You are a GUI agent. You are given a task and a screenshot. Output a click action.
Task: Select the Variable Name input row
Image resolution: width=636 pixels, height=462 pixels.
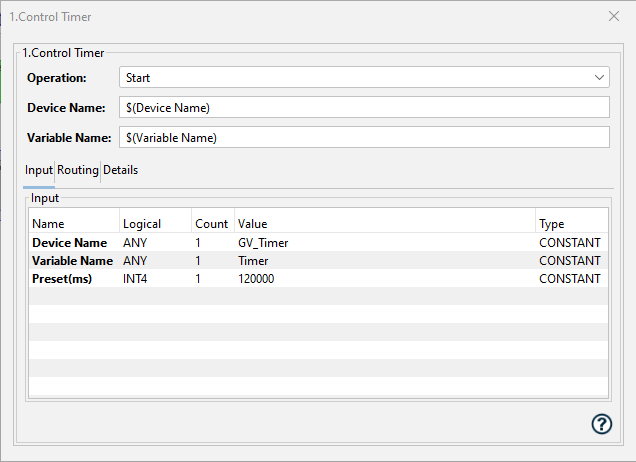71,260
